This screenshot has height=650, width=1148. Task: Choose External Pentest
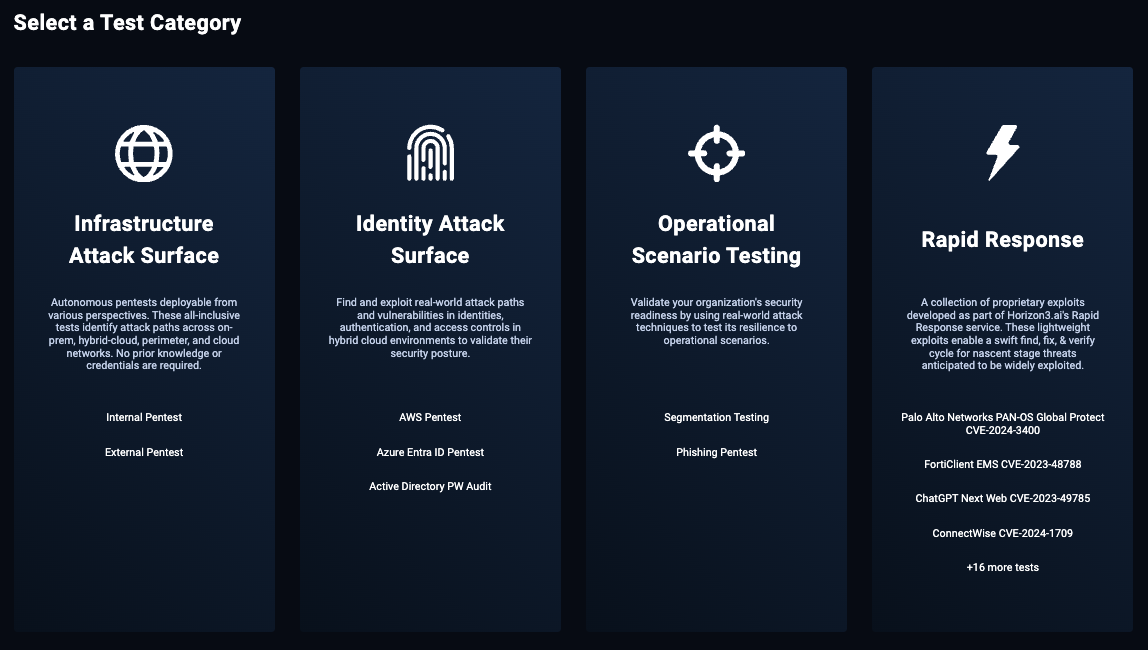[144, 452]
